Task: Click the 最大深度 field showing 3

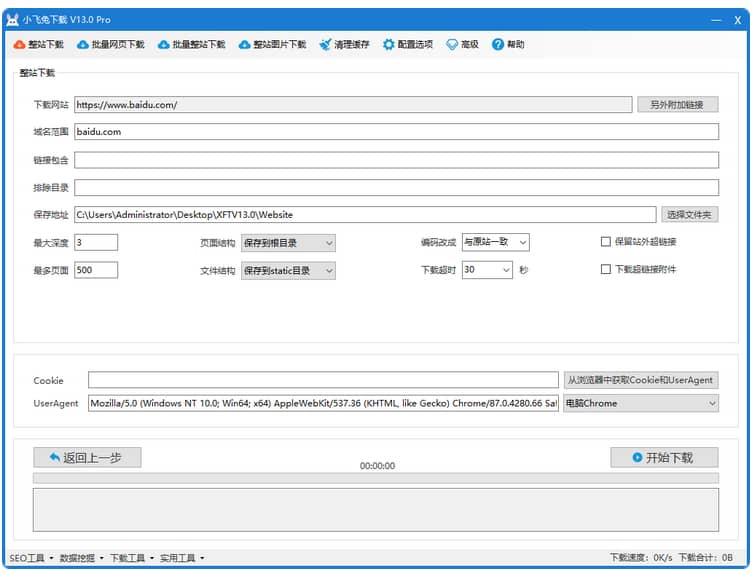Action: click(96, 242)
